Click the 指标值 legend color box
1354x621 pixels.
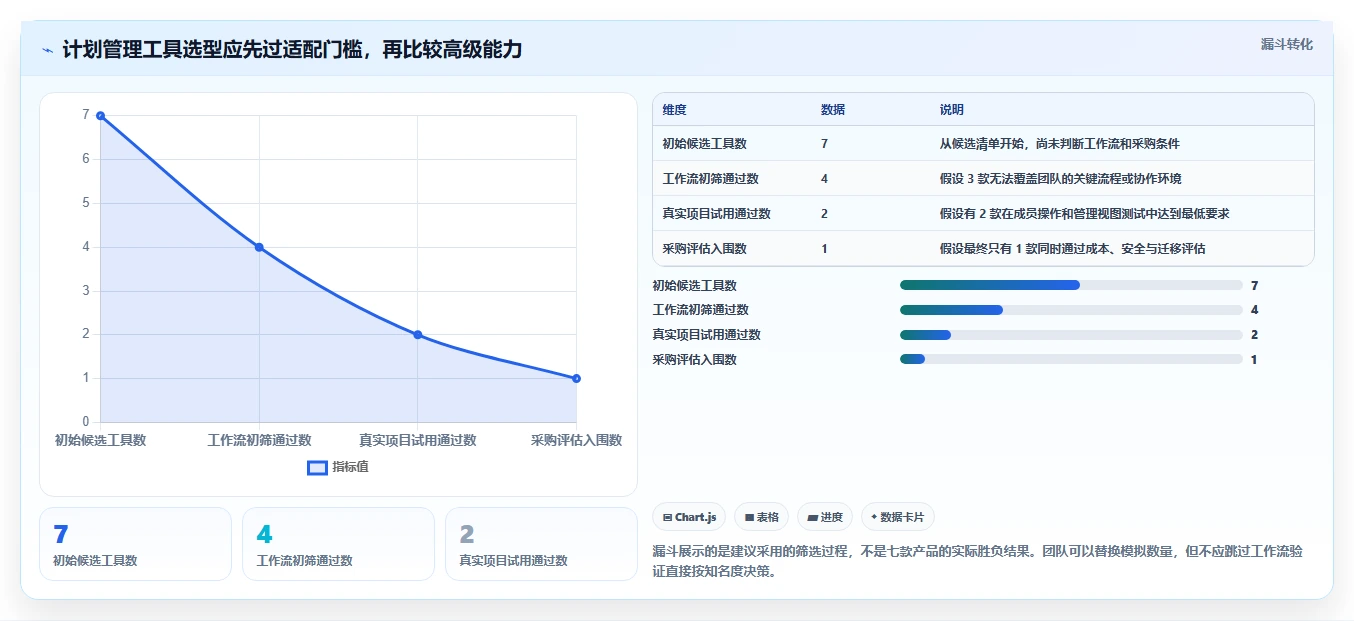pos(317,467)
